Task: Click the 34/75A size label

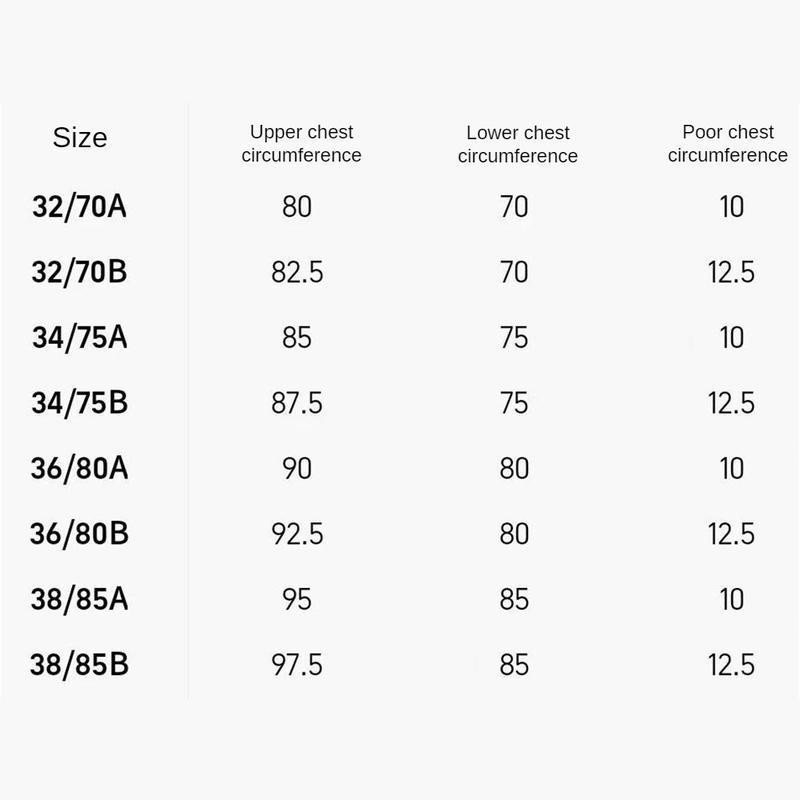Action: click(x=80, y=338)
